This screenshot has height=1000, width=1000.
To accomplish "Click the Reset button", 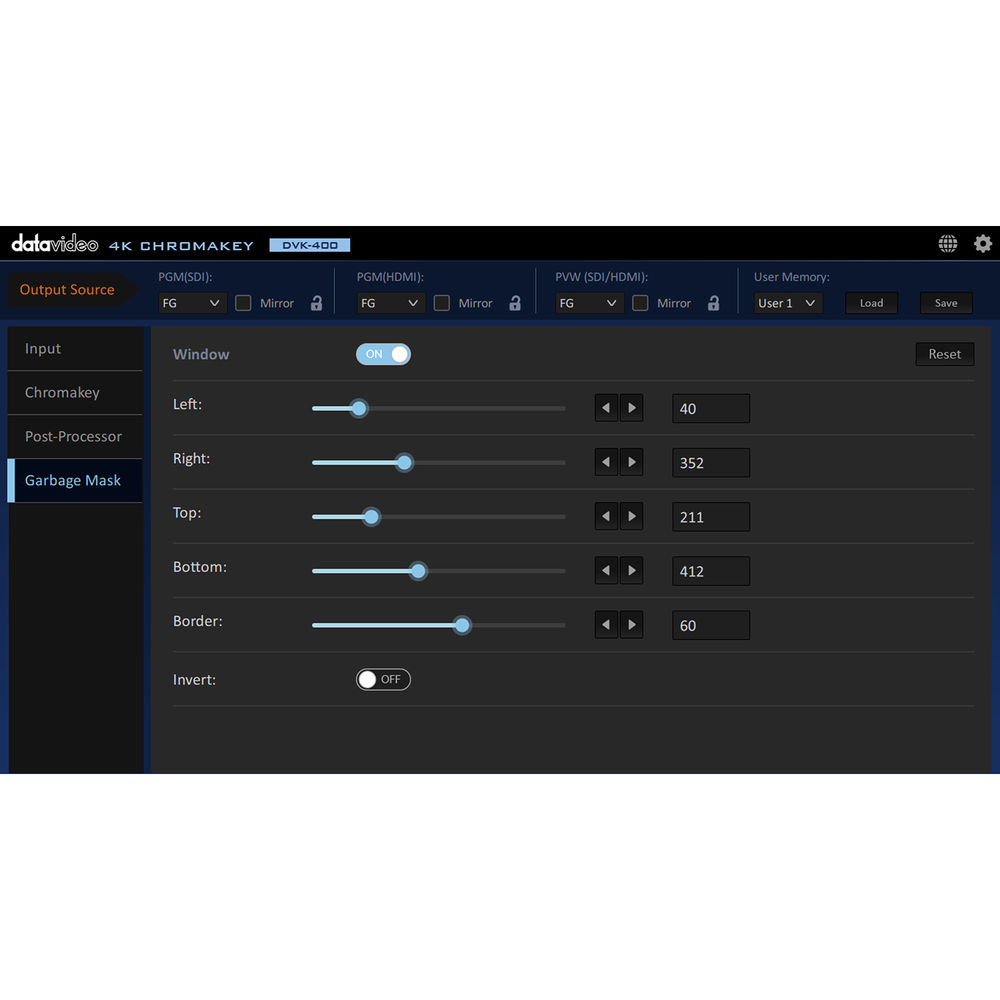I will [x=944, y=354].
